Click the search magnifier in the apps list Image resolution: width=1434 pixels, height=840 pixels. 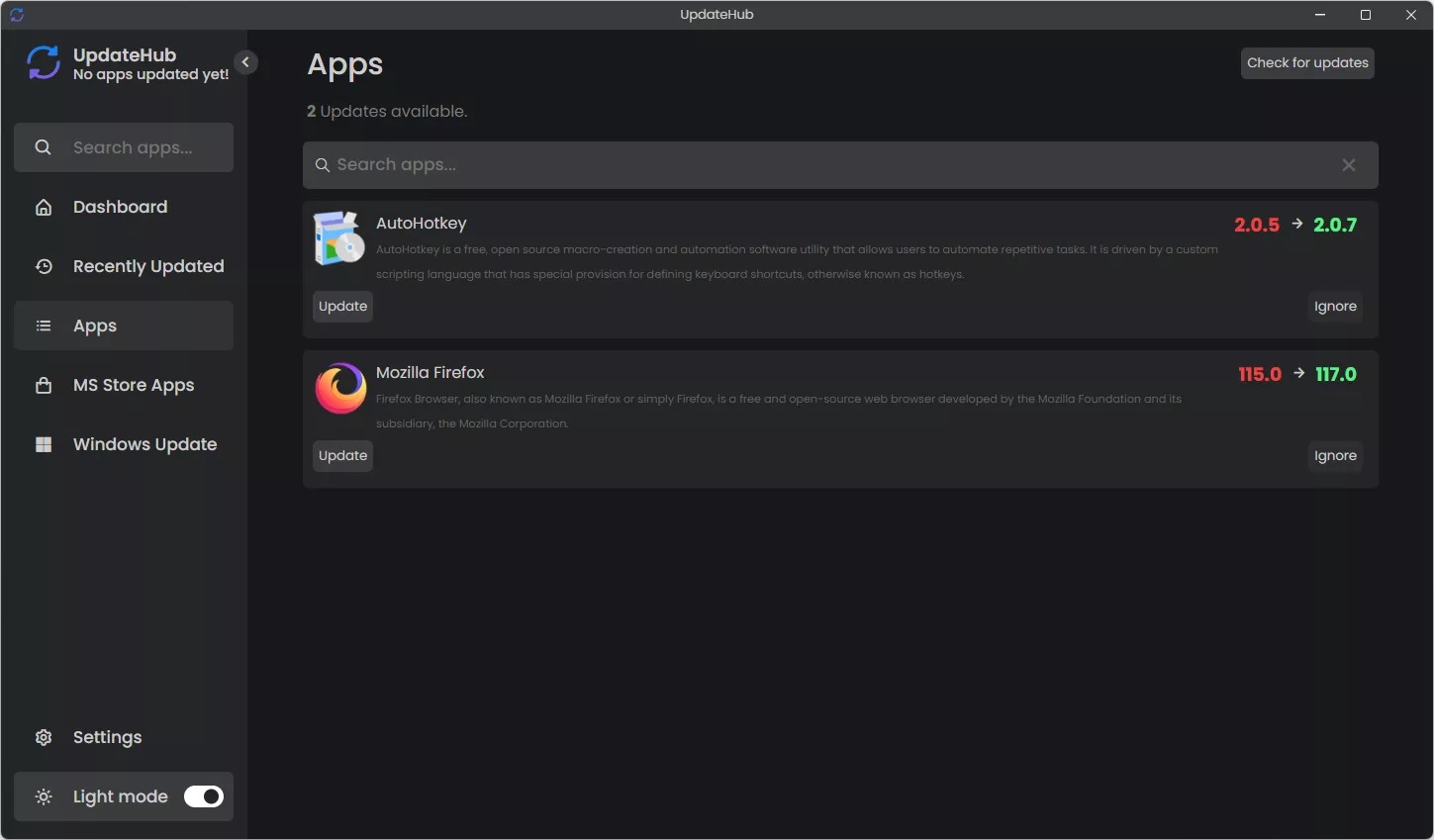click(323, 164)
